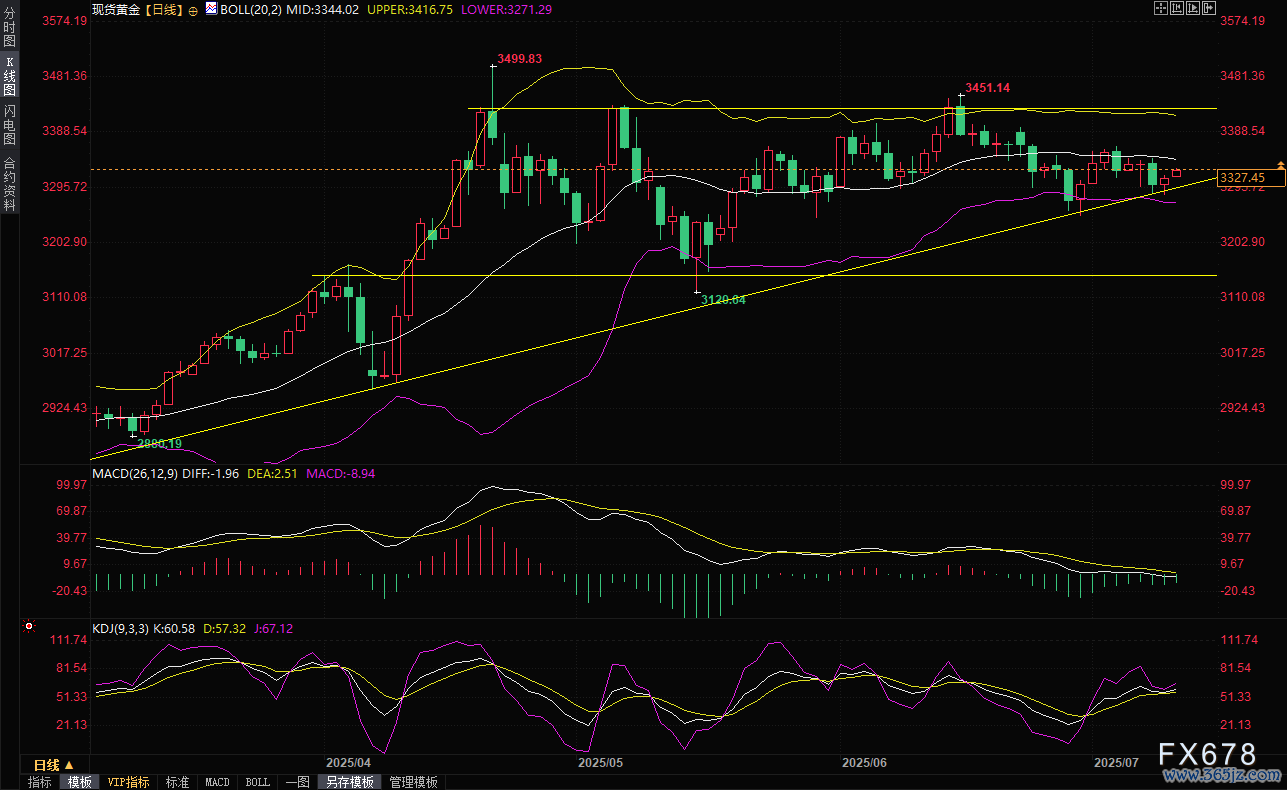
Task: Apply the BOLL template
Action: click(257, 782)
